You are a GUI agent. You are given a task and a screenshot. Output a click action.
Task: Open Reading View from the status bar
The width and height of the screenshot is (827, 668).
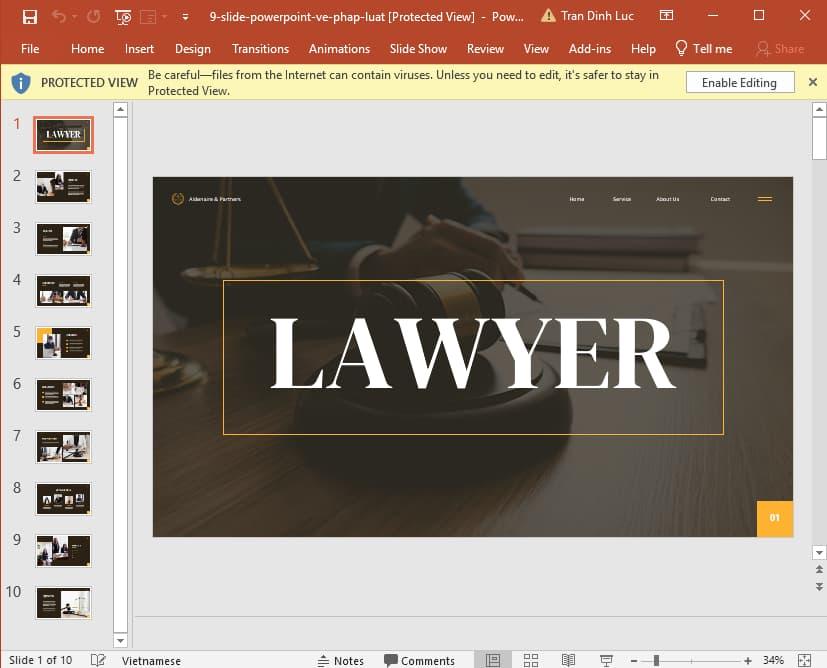[569, 660]
